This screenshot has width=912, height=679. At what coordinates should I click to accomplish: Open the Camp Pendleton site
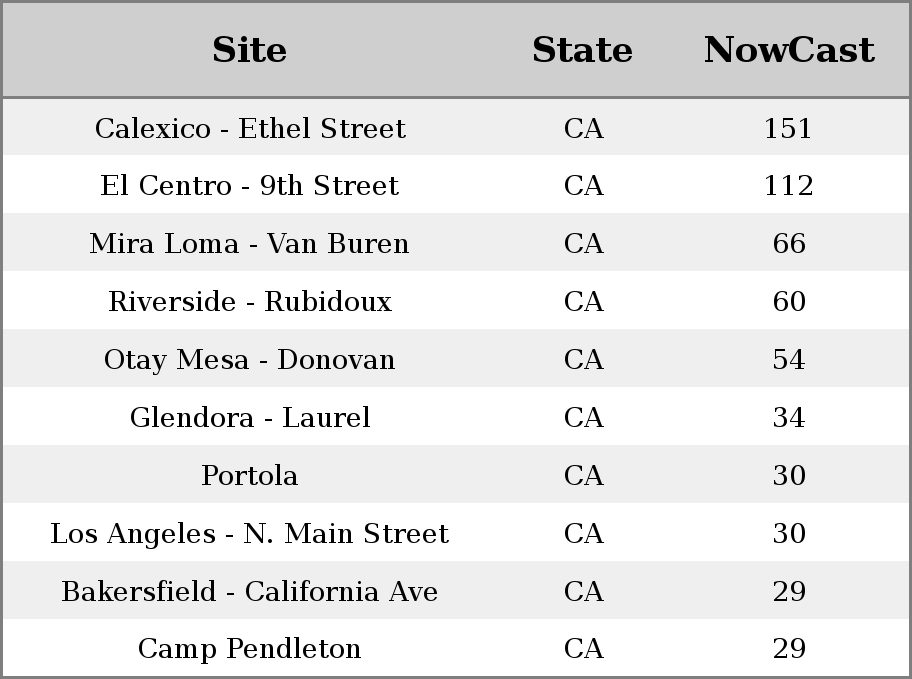250,649
